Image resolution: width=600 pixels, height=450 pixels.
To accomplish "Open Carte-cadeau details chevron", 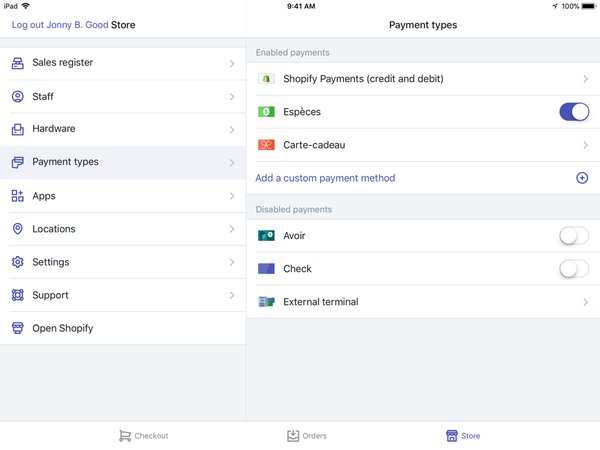I will coord(585,145).
